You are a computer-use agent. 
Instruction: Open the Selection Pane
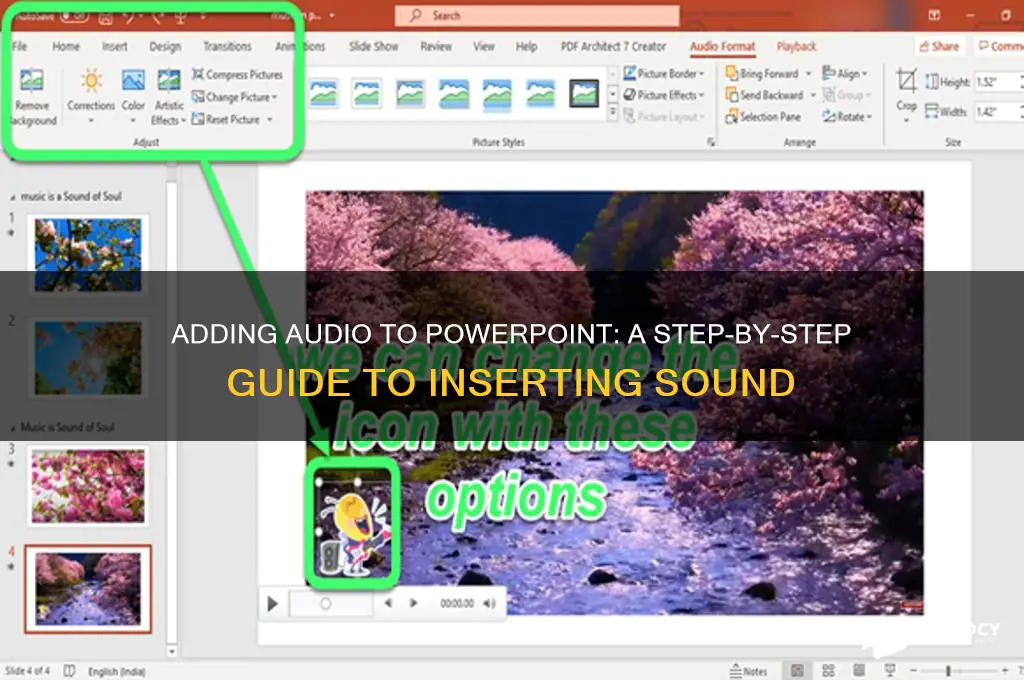click(x=763, y=117)
